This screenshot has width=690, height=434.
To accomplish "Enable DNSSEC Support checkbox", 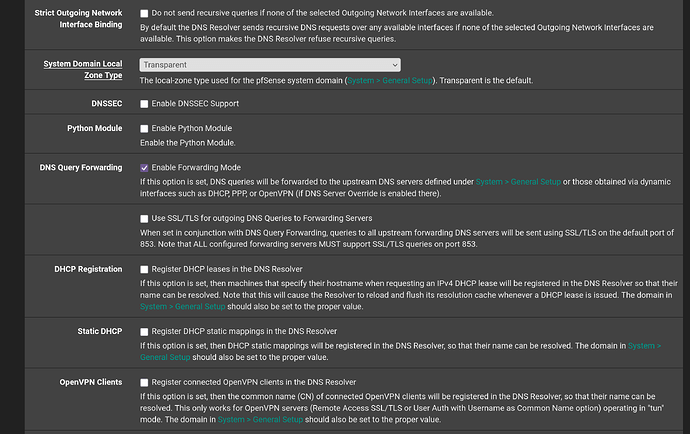I will (145, 103).
